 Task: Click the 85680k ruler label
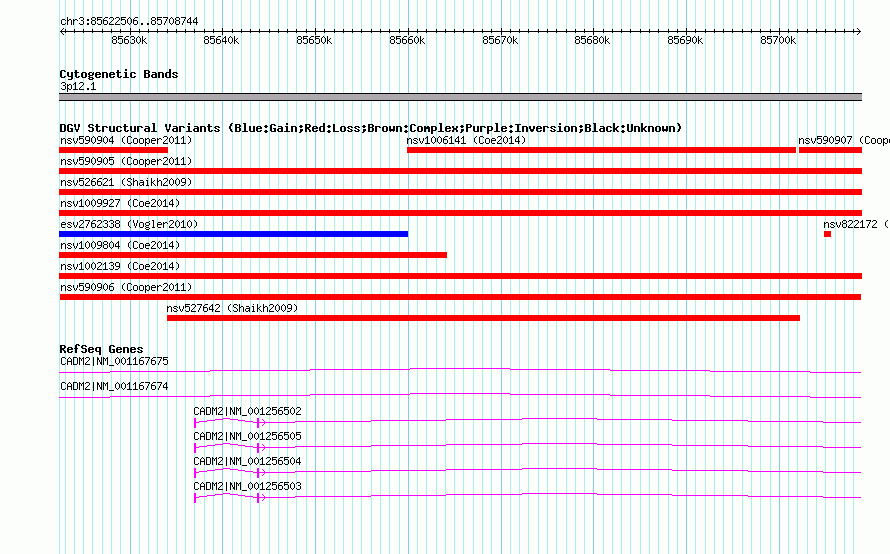click(593, 40)
